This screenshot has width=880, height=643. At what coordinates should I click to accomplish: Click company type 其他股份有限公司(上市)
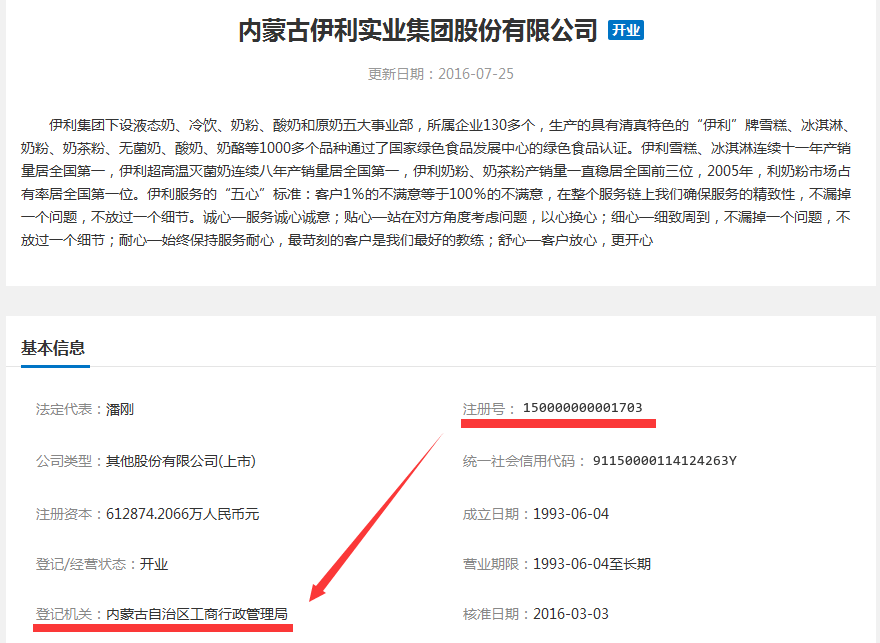[x=181, y=461]
